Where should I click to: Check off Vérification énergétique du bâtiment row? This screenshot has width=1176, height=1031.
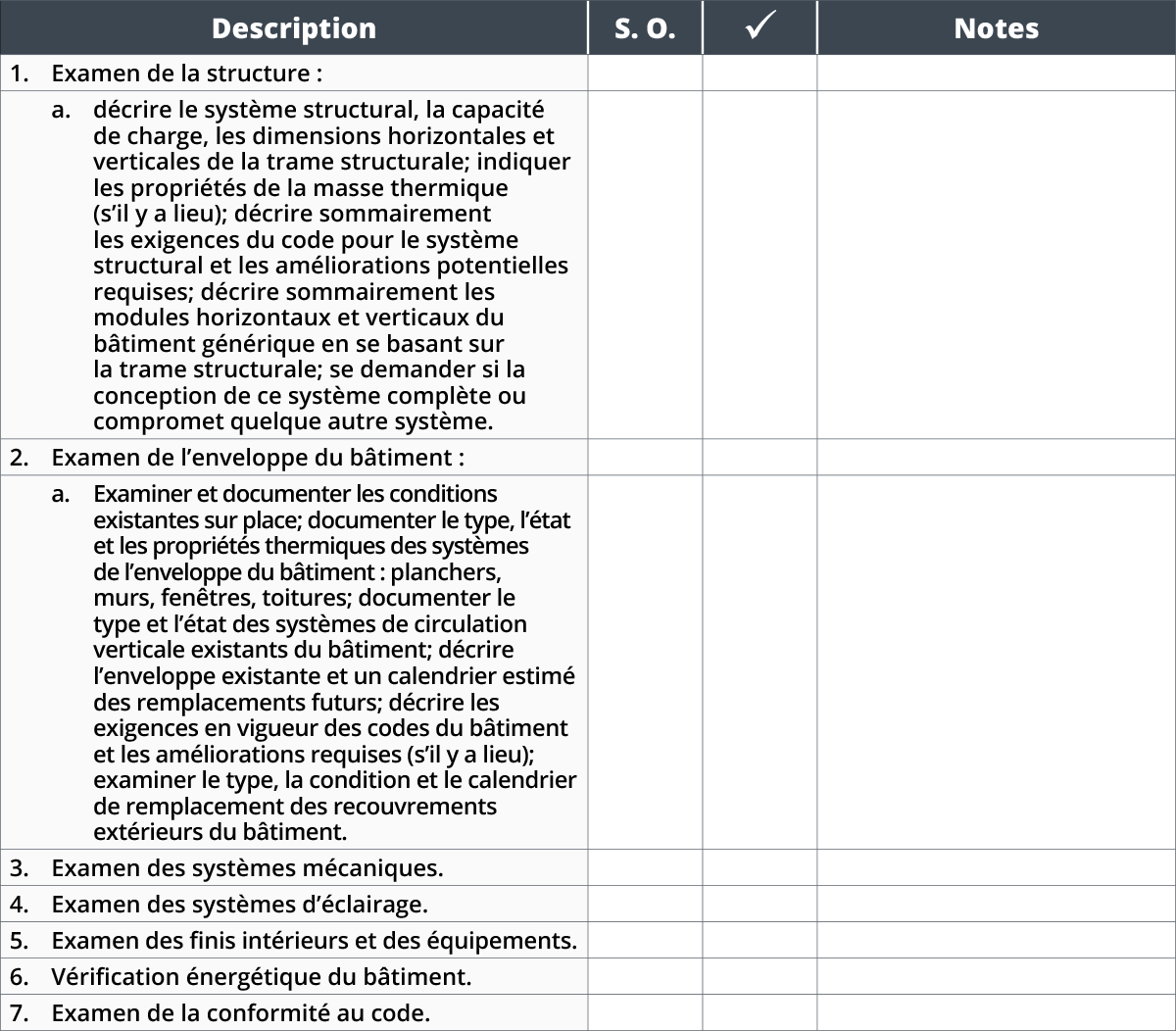[x=759, y=977]
